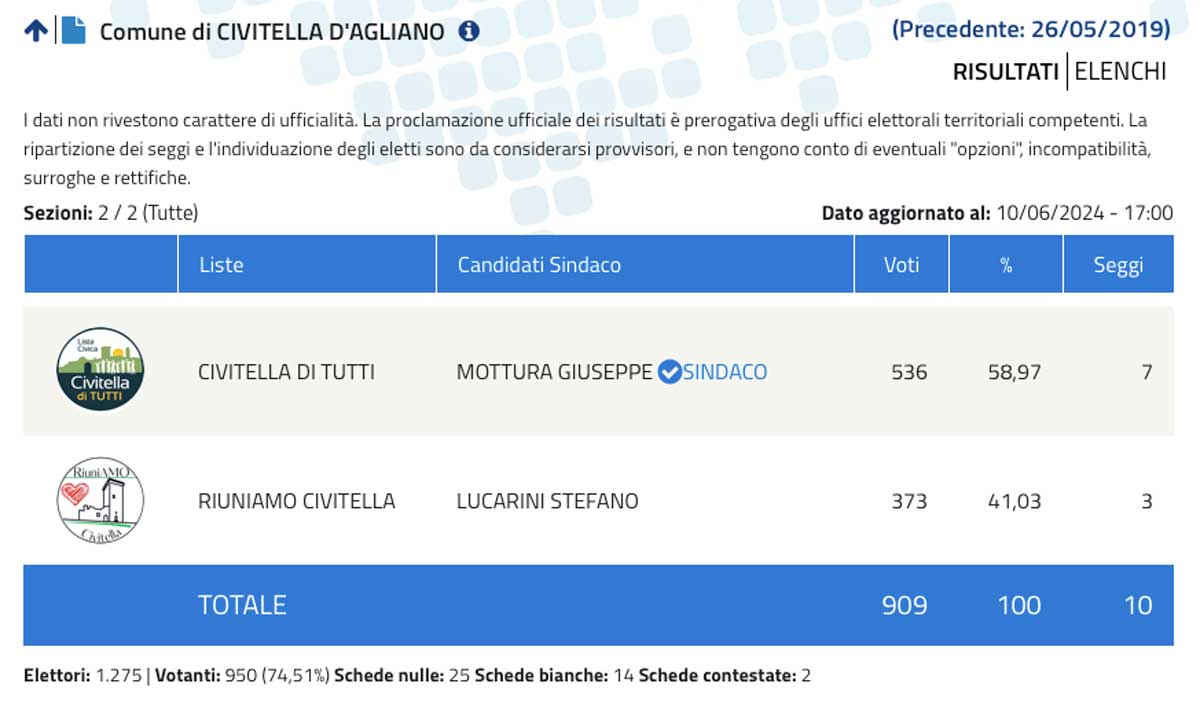
Task: Click the Seggi column header
Action: click(x=1118, y=264)
